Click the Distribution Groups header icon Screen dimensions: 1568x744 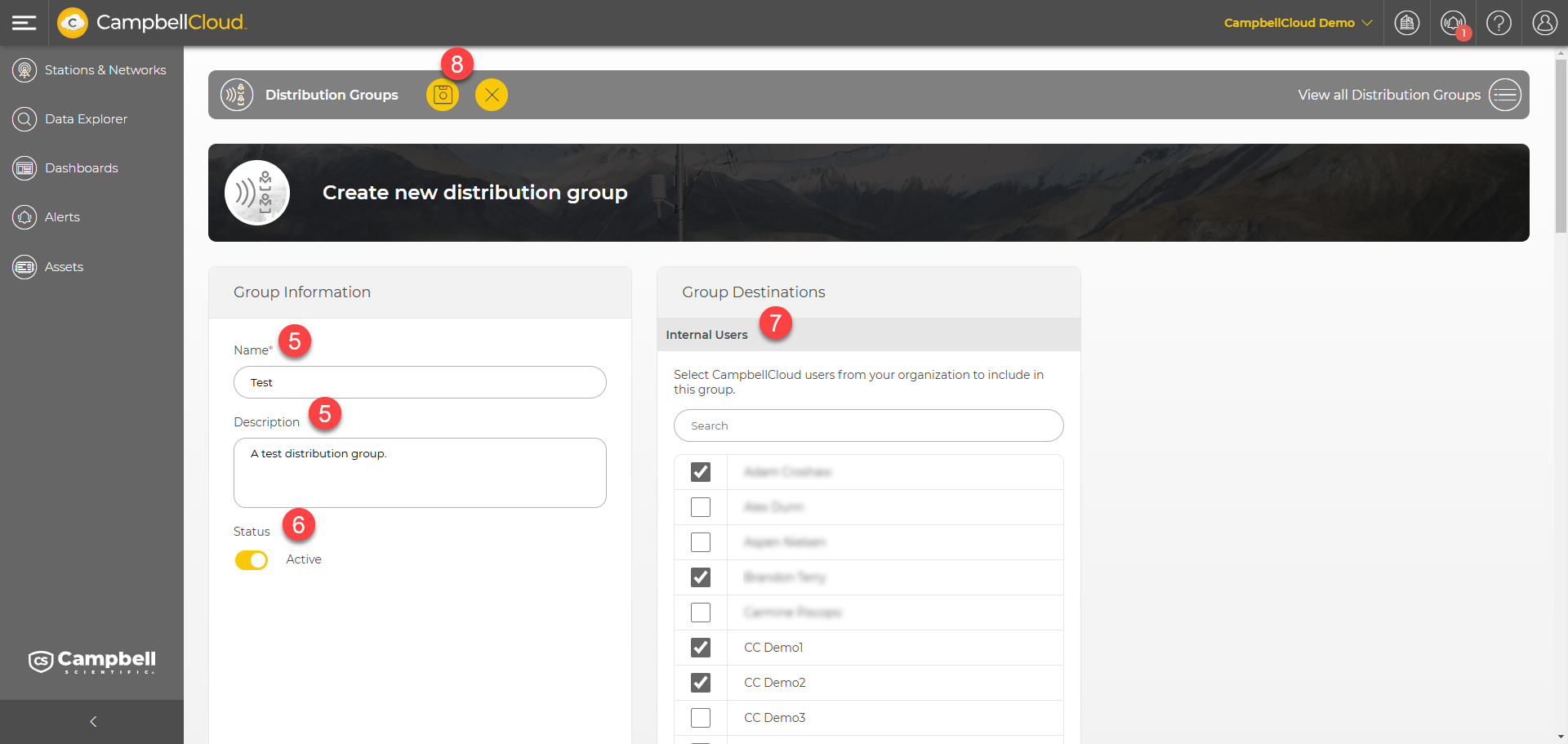[x=237, y=95]
